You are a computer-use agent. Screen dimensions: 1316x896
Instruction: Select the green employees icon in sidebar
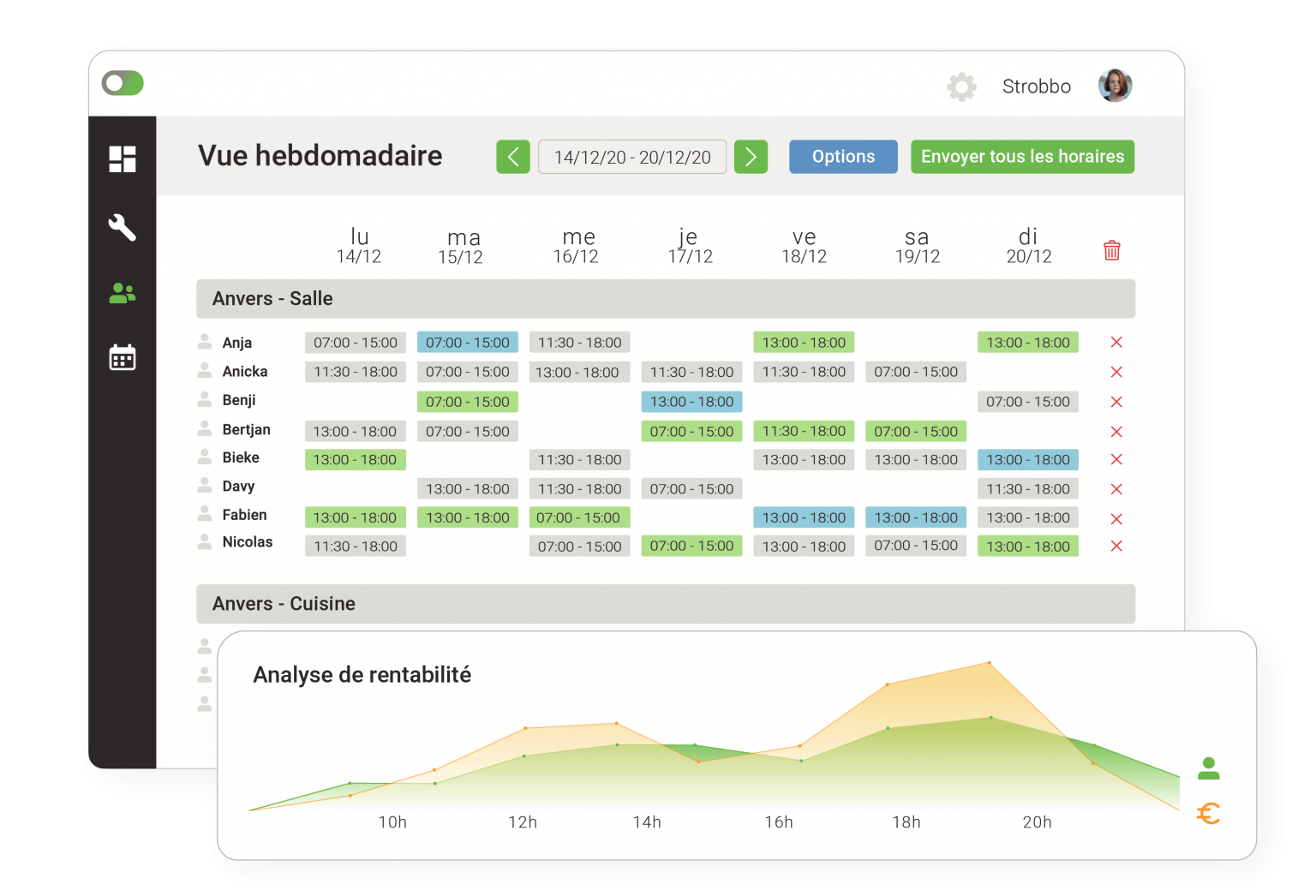[x=123, y=294]
